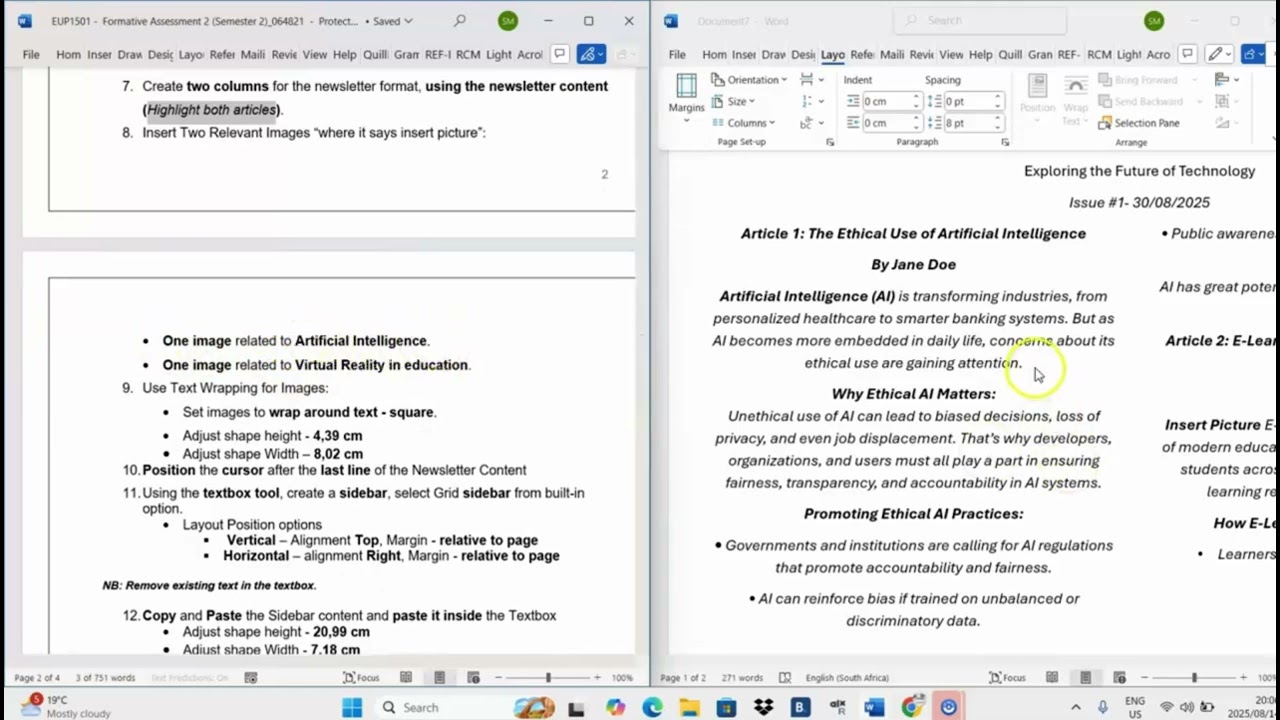Image resolution: width=1280 pixels, height=720 pixels.
Task: Open the Columns dropdown
Action: (743, 123)
